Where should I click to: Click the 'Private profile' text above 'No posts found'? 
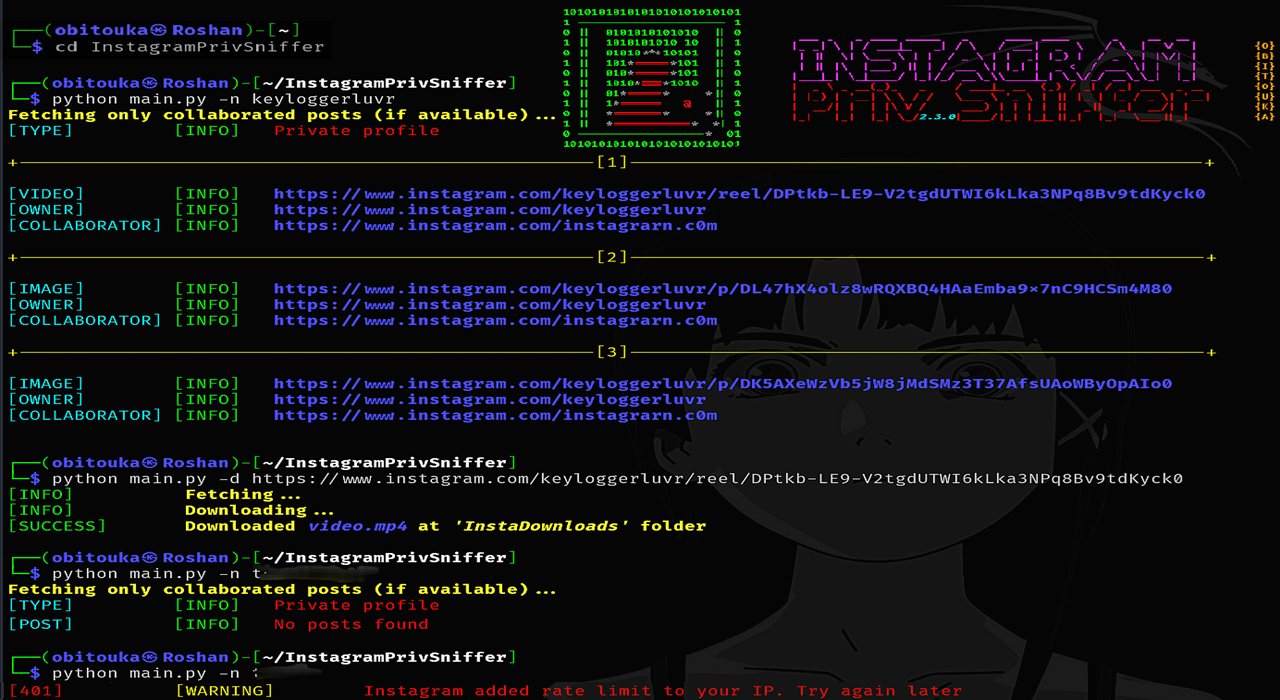click(357, 605)
